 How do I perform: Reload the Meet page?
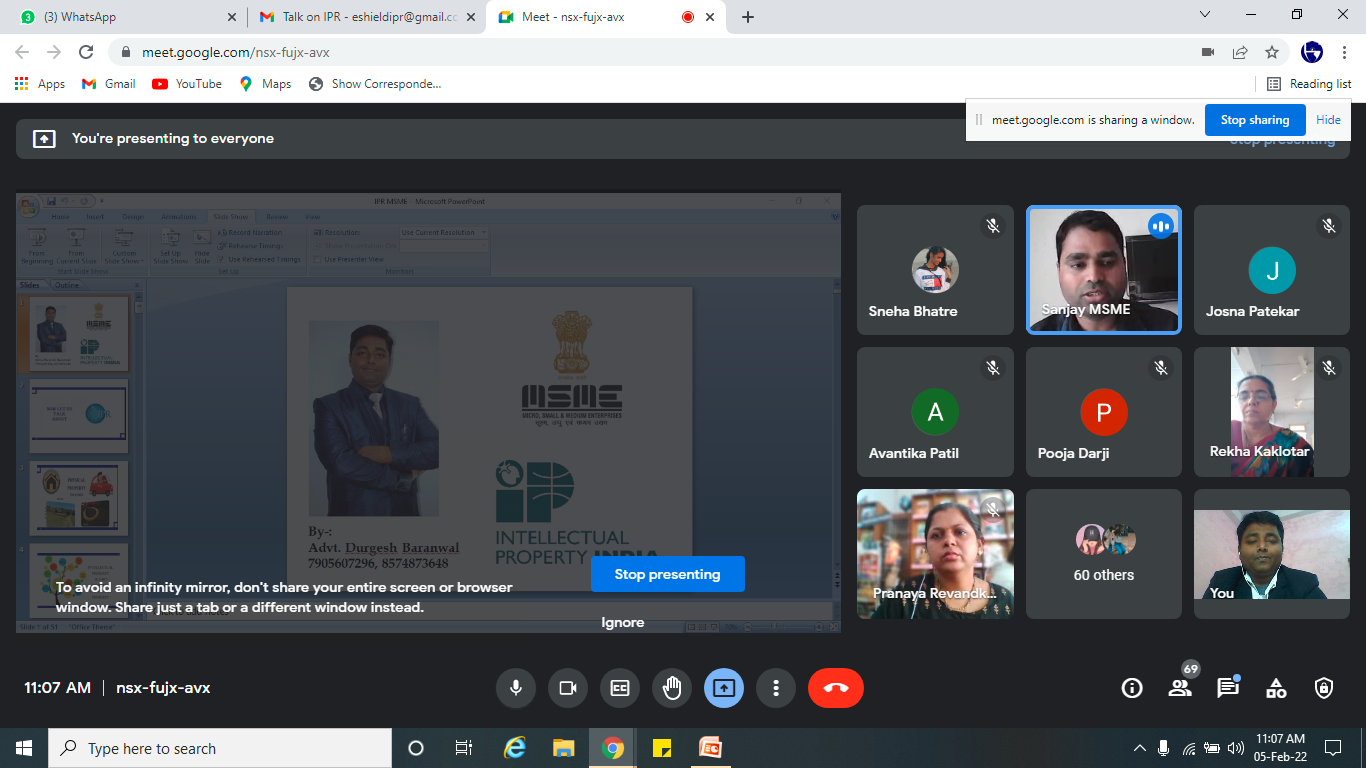coord(86,52)
